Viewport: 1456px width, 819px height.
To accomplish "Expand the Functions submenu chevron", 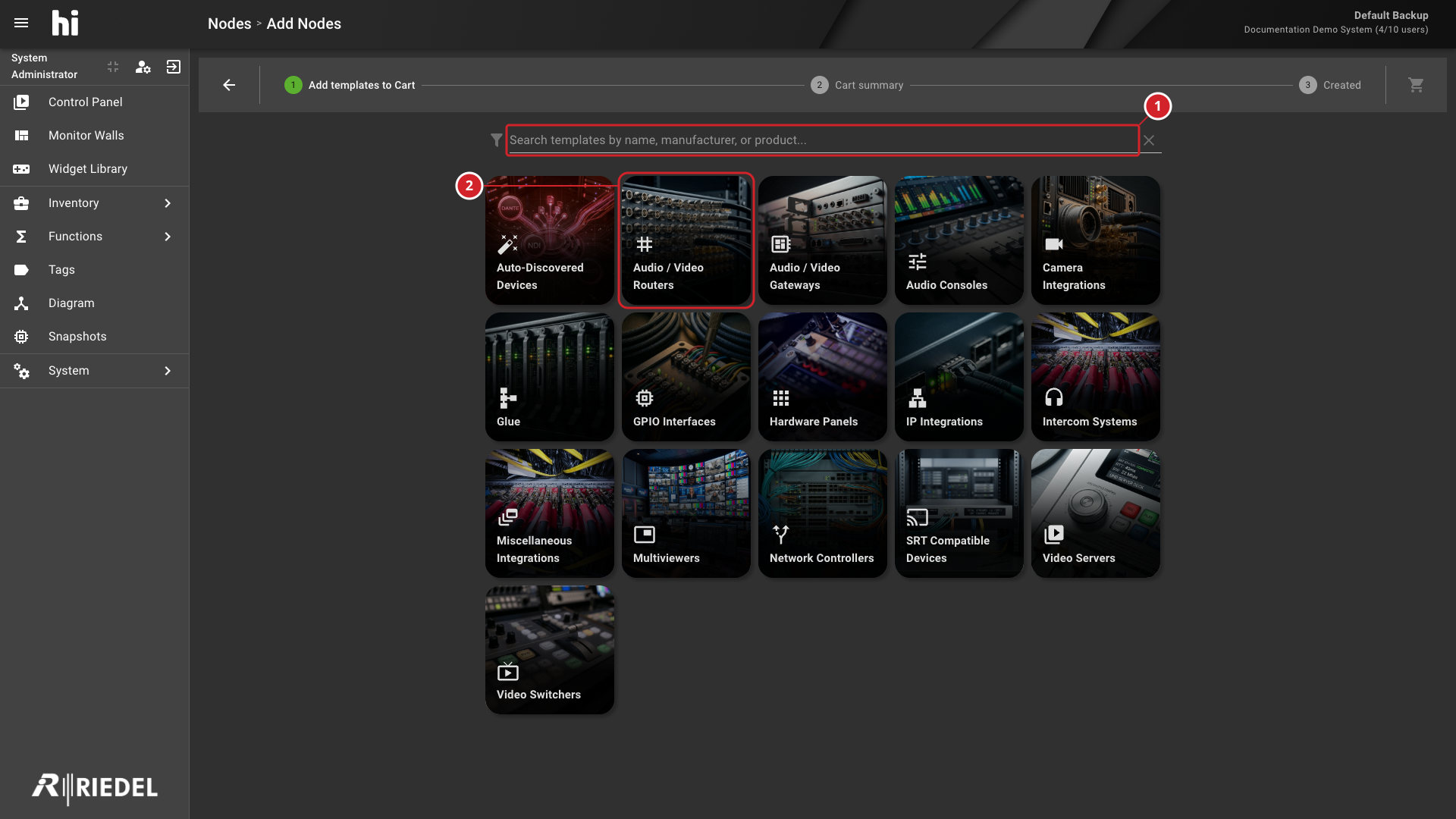I will pos(168,237).
